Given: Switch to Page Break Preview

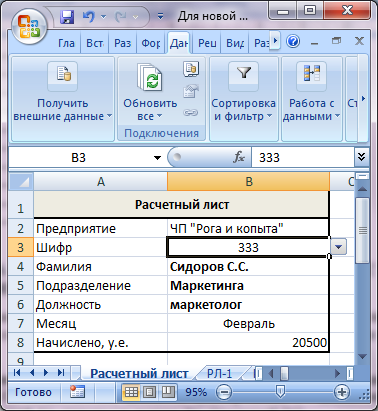Looking at the screenshot, I should click(168, 392).
